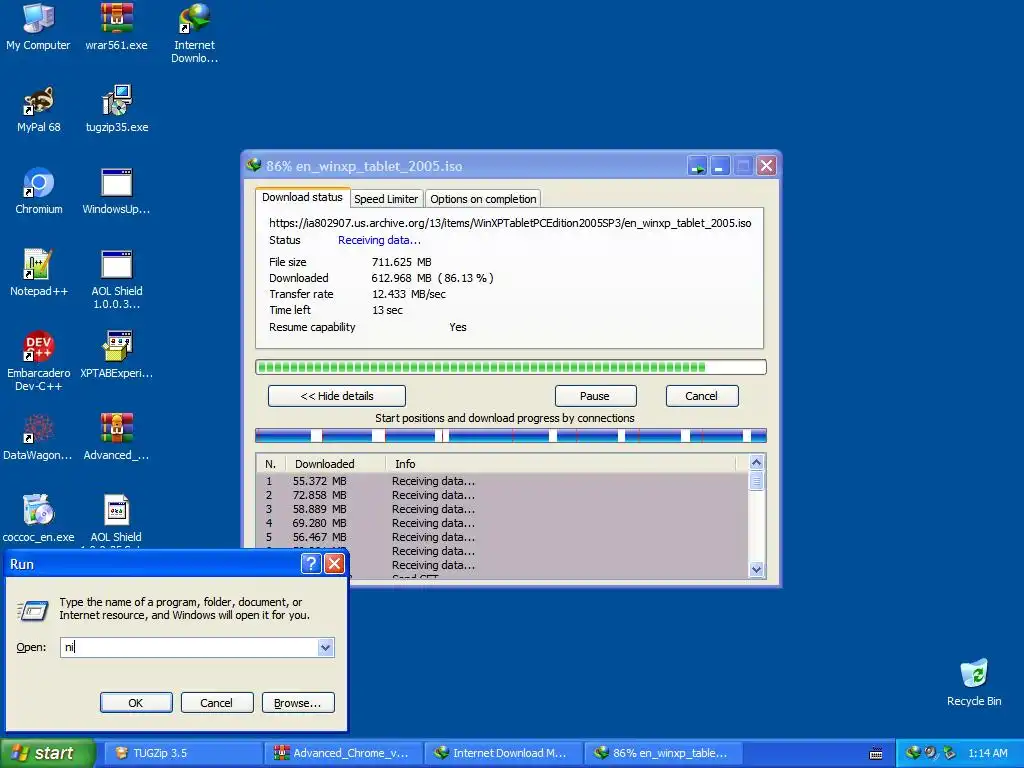This screenshot has height=768, width=1024.
Task: Click the Downloaded column header
Action: click(335, 464)
